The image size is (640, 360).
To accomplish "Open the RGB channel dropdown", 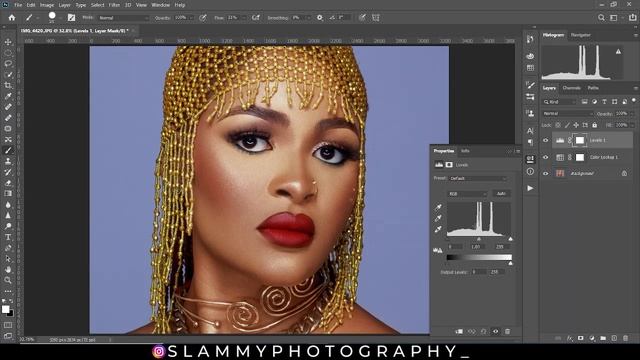I will click(467, 194).
